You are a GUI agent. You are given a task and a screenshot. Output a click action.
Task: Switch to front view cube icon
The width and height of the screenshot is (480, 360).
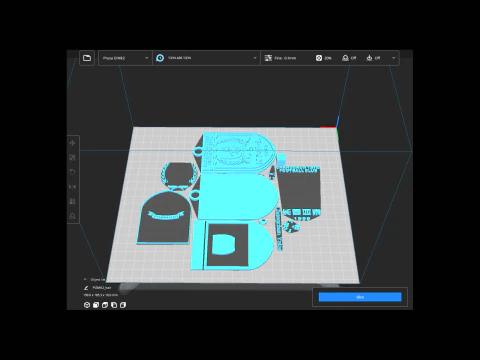click(96, 305)
